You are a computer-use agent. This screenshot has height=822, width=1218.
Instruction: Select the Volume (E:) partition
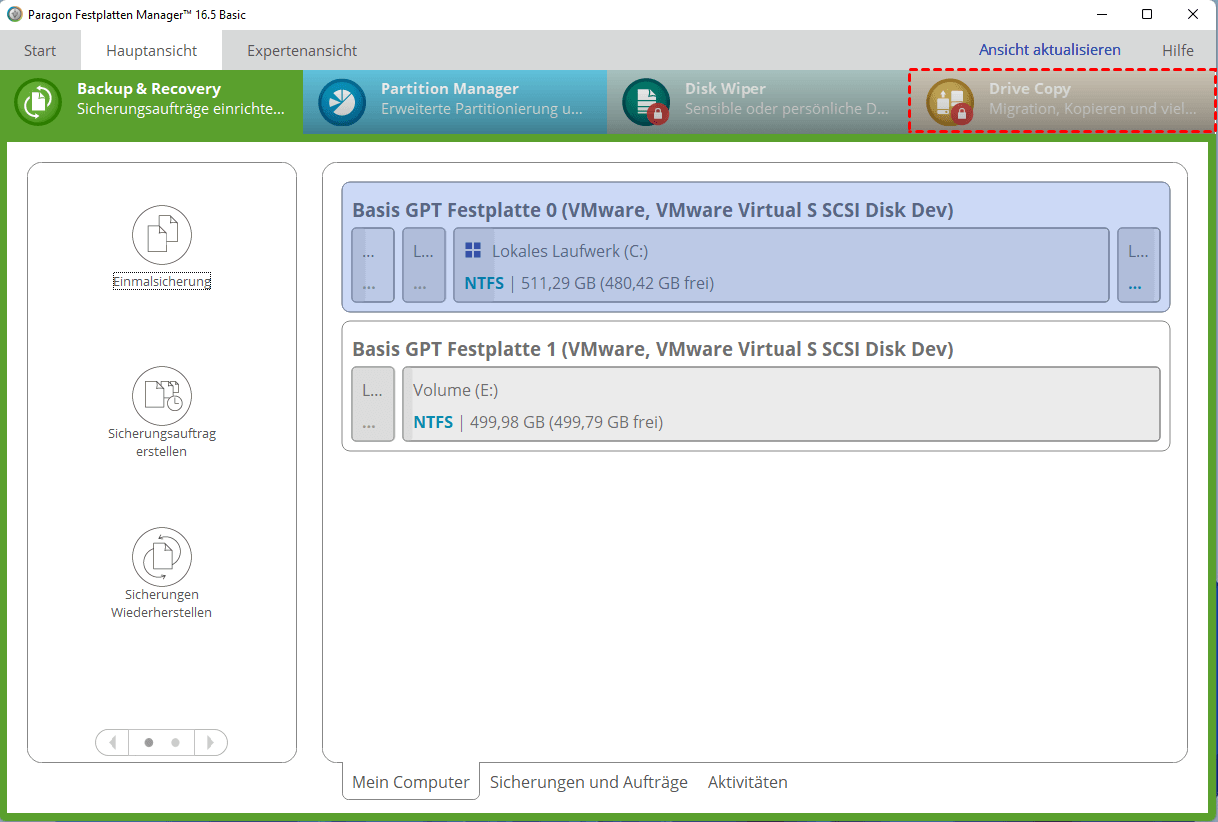click(781, 404)
